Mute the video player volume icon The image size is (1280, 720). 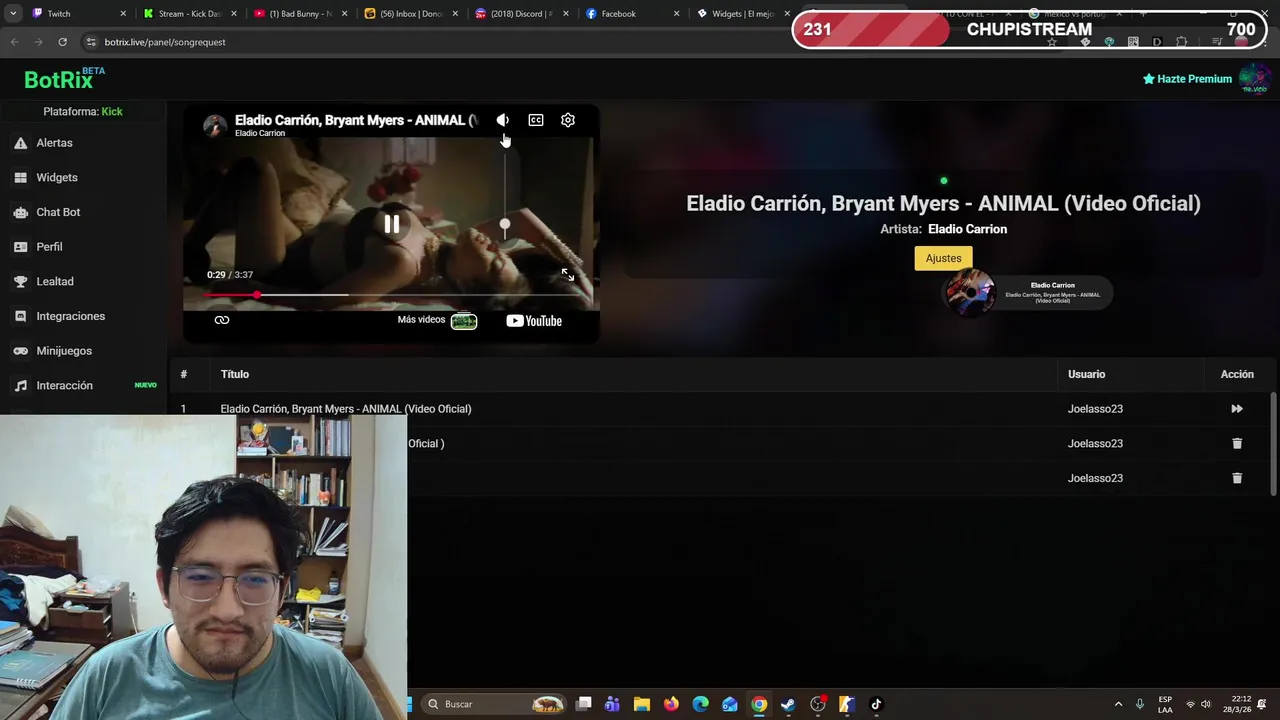tap(502, 120)
